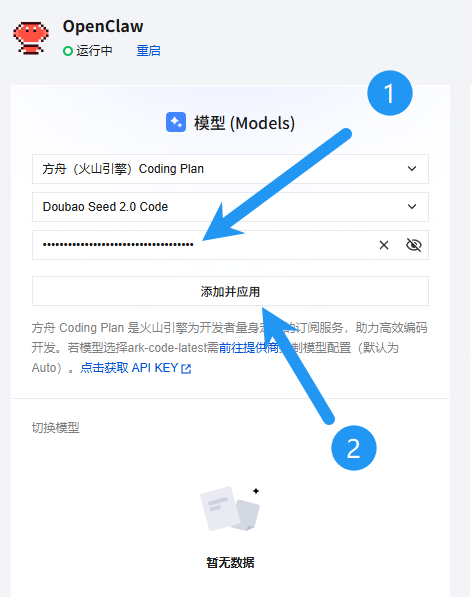
Task: Click the empty data documents illustration
Action: [231, 508]
